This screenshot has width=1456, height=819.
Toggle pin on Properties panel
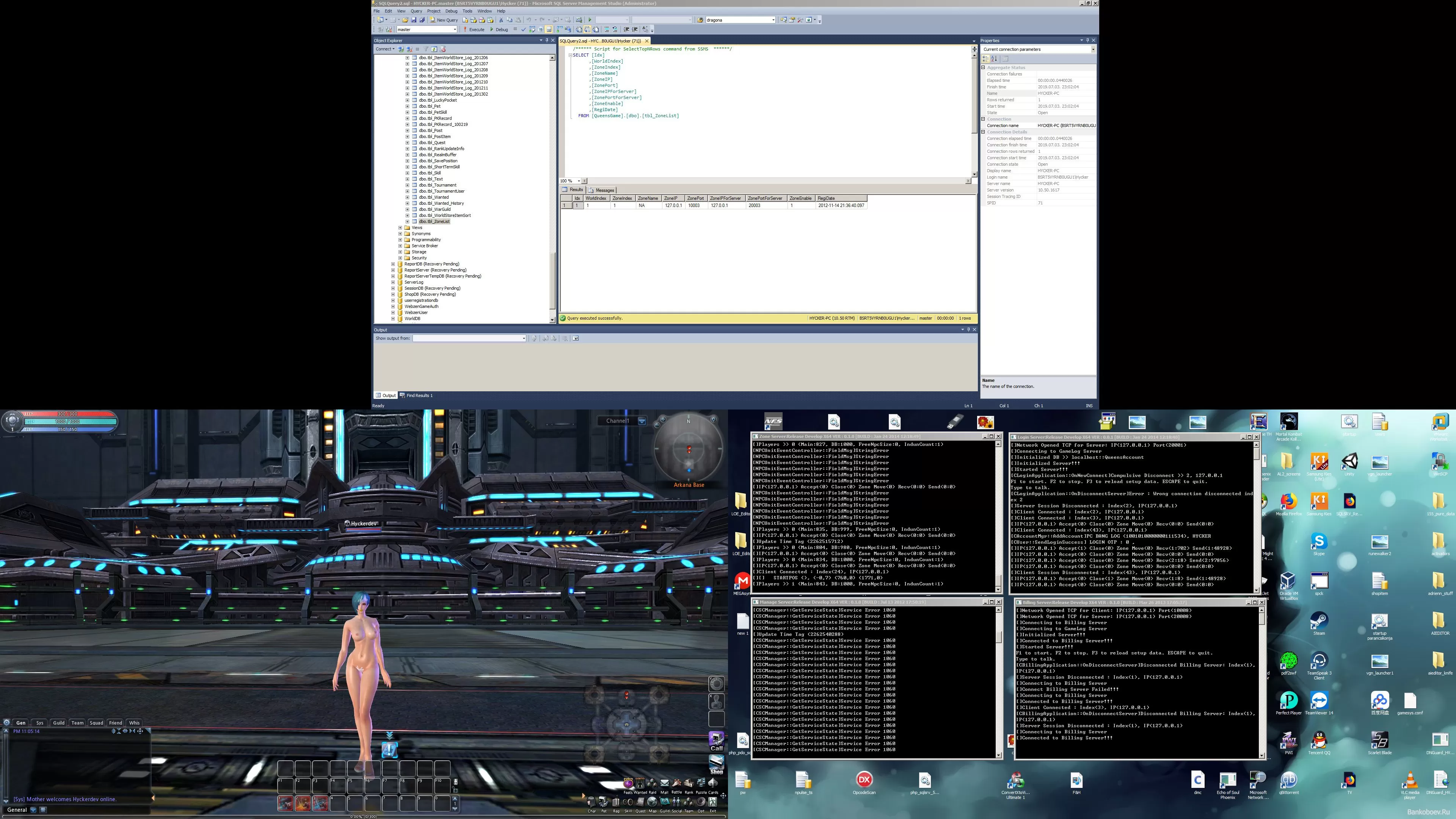click(1087, 40)
